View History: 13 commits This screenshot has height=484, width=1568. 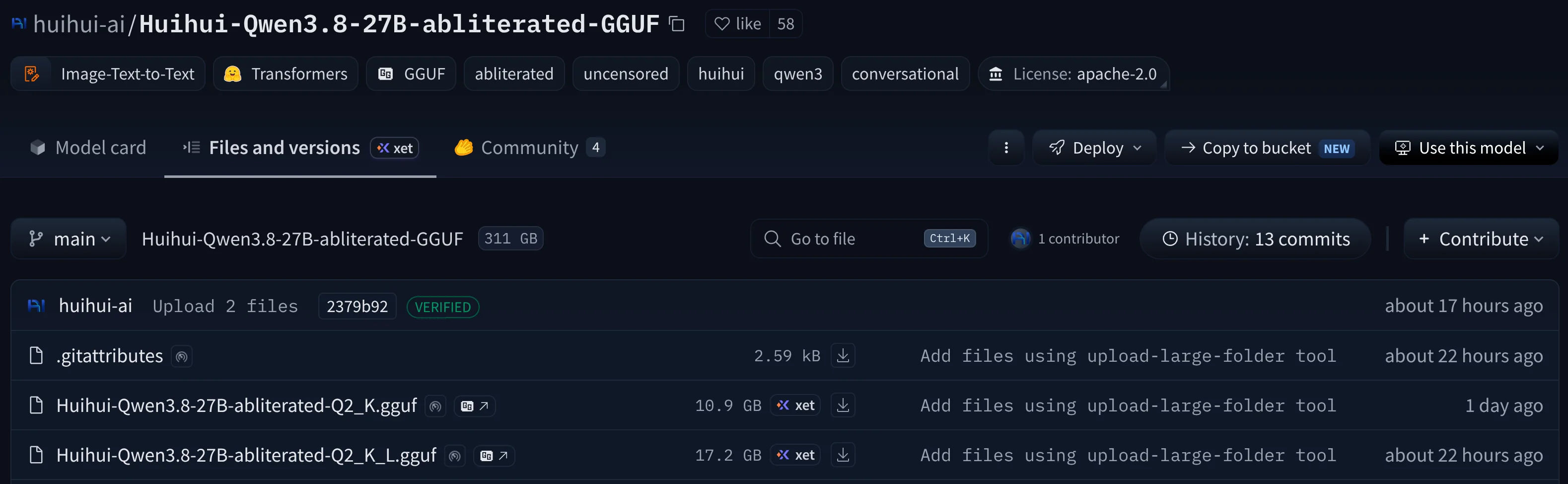tap(1255, 239)
